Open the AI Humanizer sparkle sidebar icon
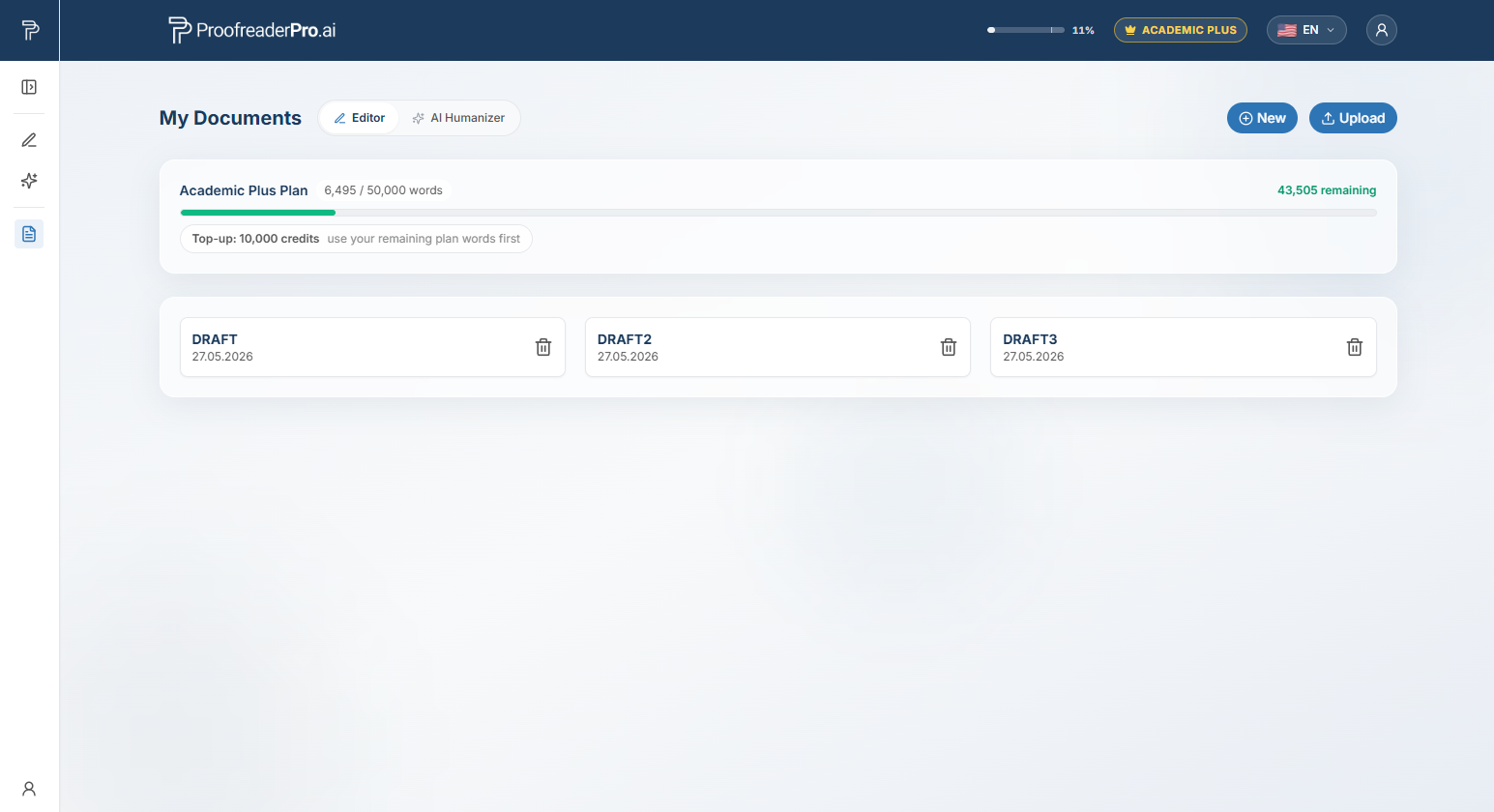 pos(29,181)
